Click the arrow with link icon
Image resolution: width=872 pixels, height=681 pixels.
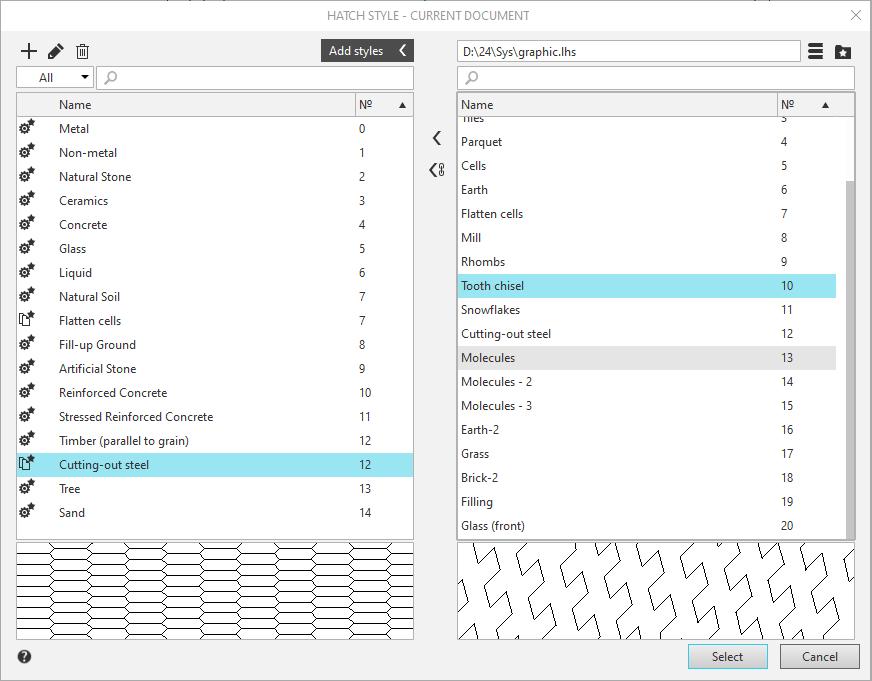coord(436,170)
